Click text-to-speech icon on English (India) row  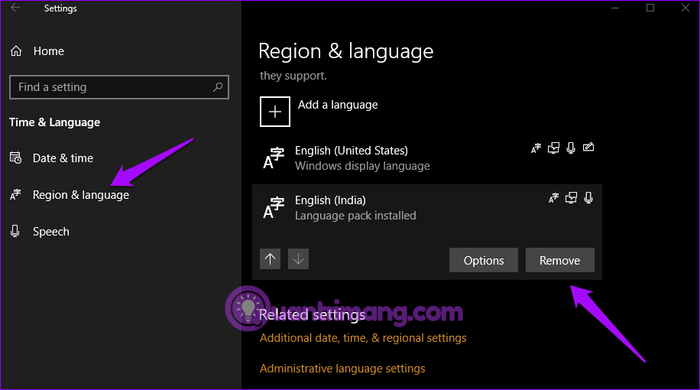pos(571,198)
